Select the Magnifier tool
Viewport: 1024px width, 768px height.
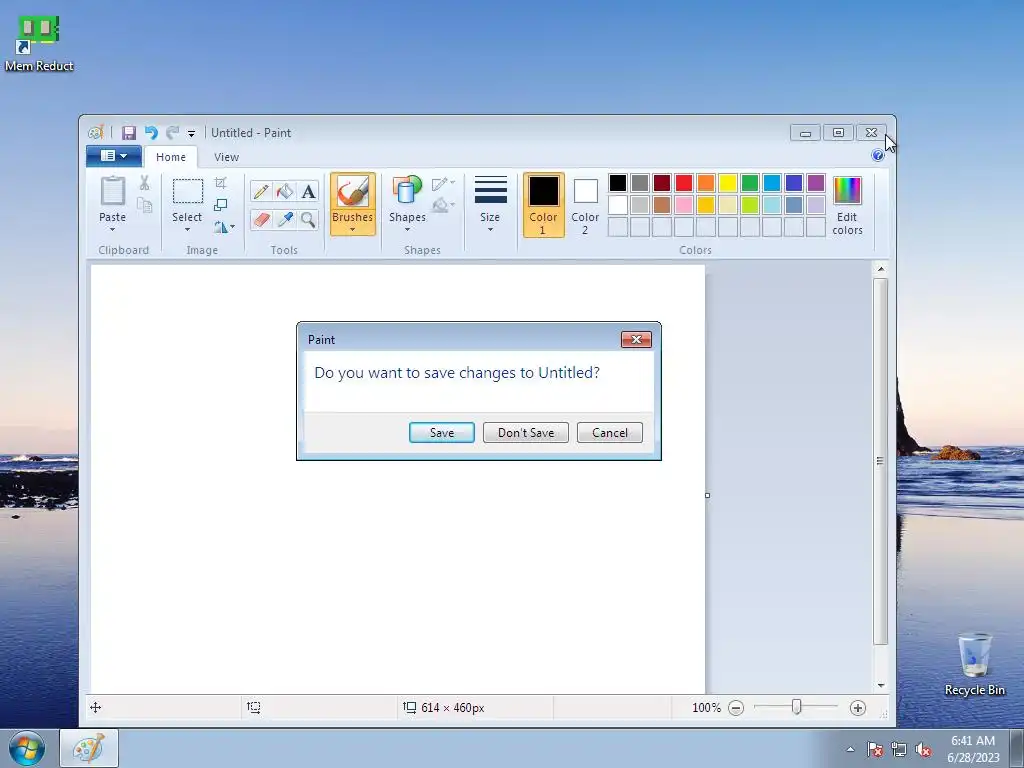pos(308,219)
